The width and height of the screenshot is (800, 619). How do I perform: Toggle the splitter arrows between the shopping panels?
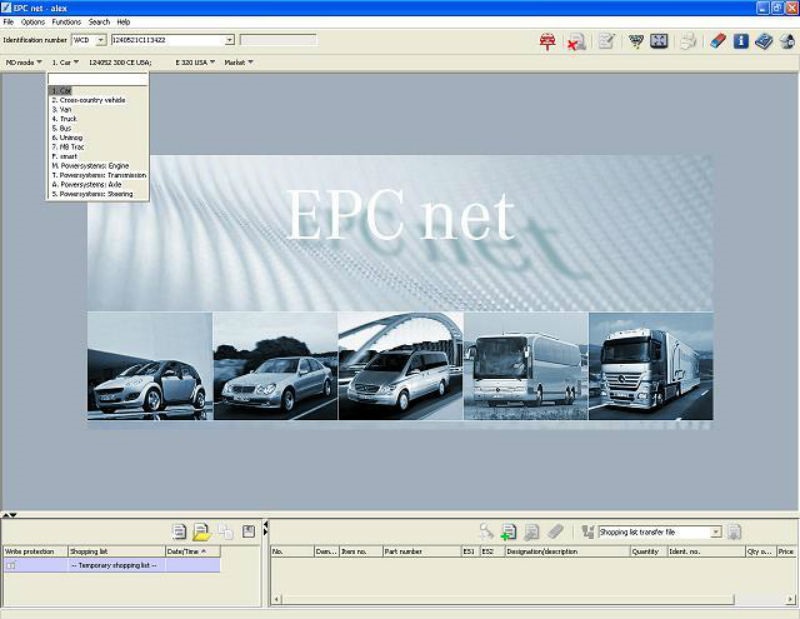[x=265, y=528]
